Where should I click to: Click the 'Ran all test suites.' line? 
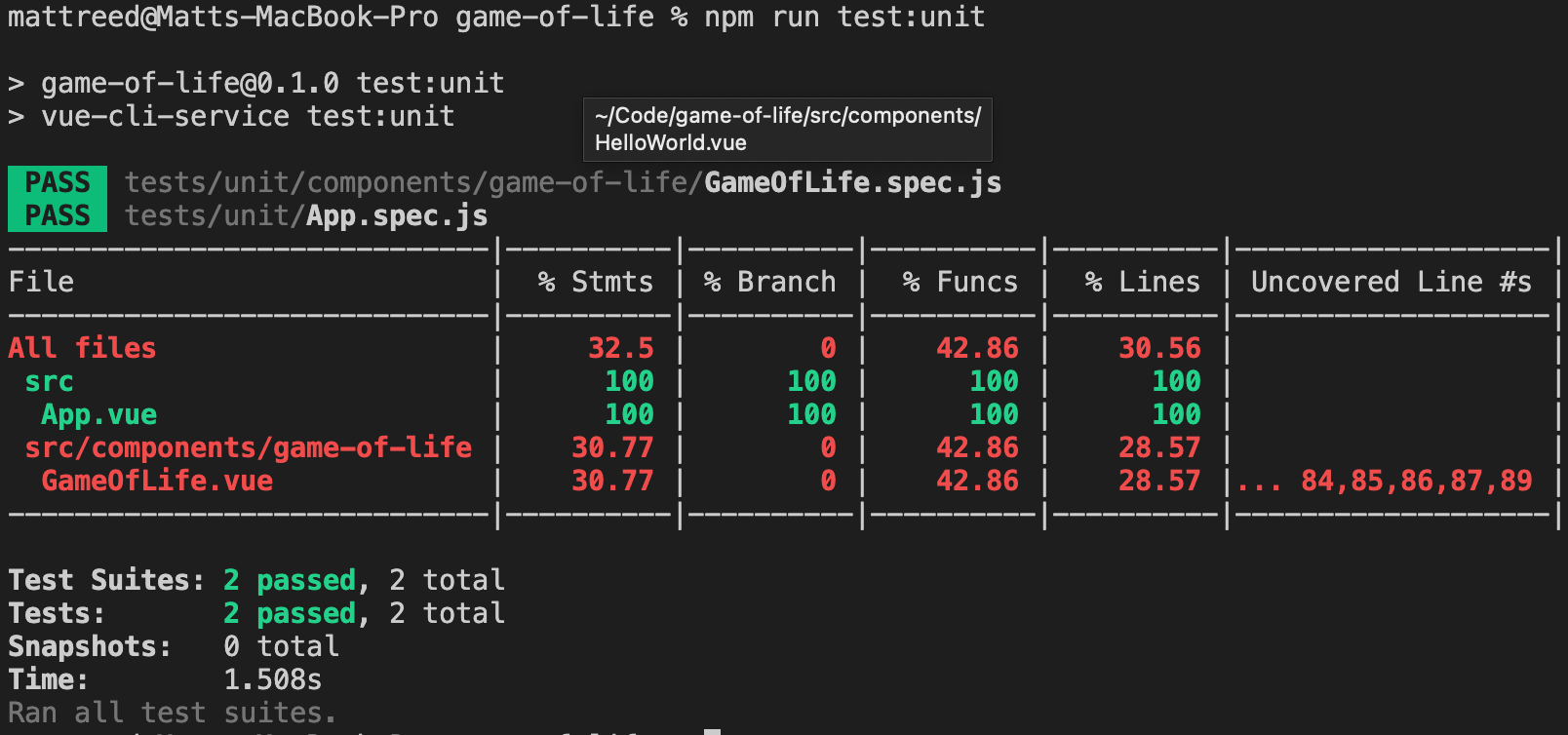pos(173,713)
